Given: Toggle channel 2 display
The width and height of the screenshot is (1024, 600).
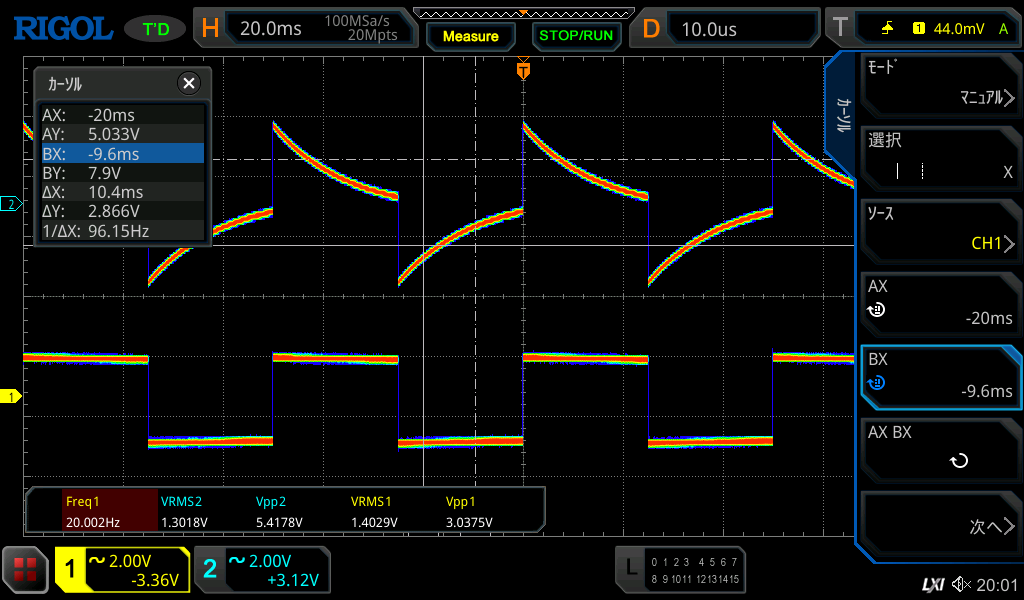Looking at the screenshot, I should (x=211, y=570).
